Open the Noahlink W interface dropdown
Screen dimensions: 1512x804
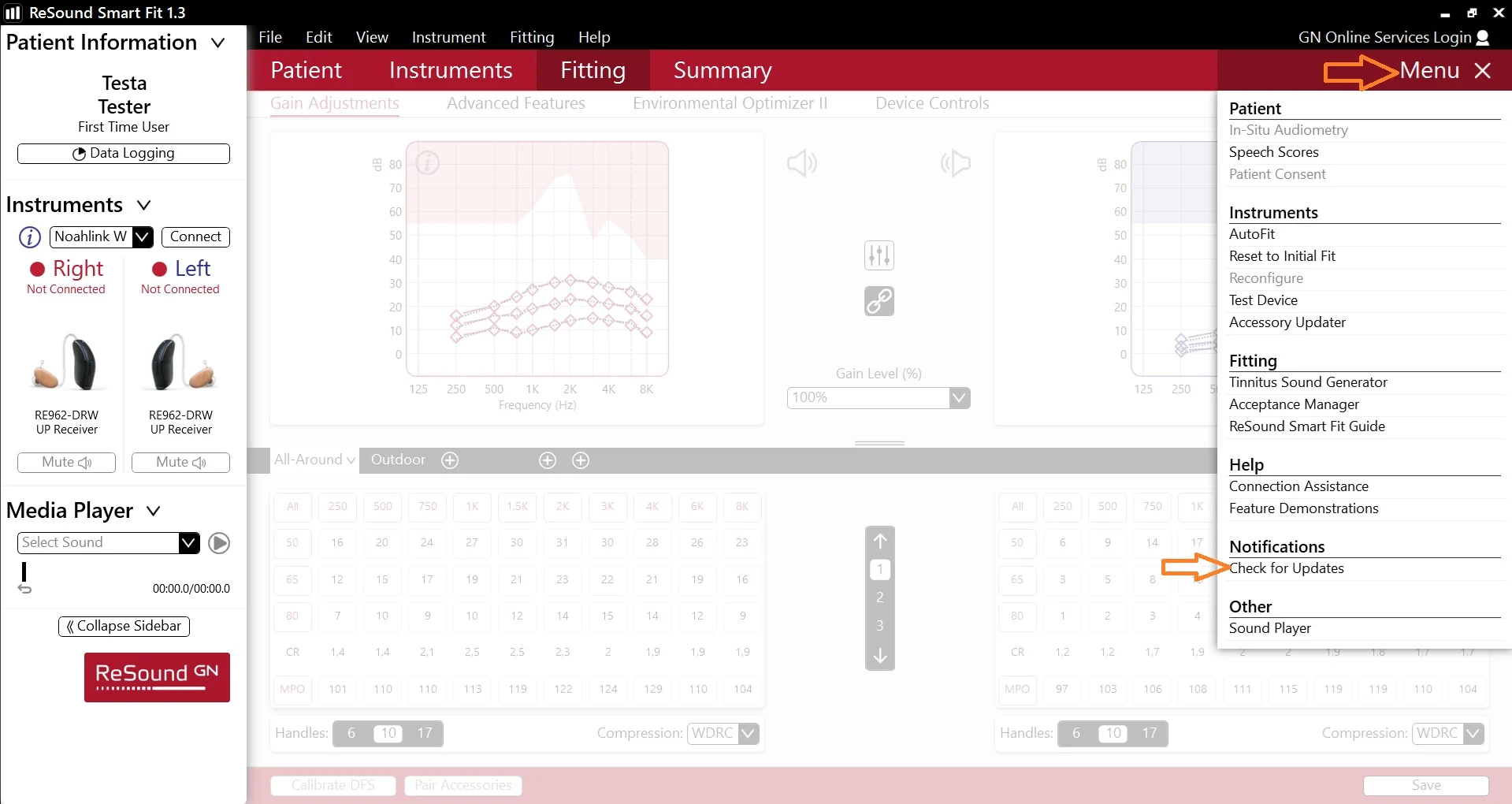click(143, 236)
